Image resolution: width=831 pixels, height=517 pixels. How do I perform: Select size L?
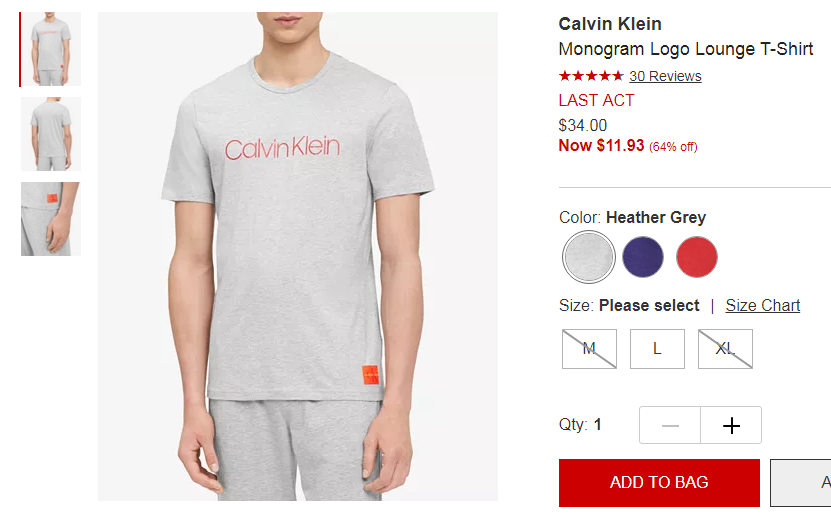coord(657,349)
